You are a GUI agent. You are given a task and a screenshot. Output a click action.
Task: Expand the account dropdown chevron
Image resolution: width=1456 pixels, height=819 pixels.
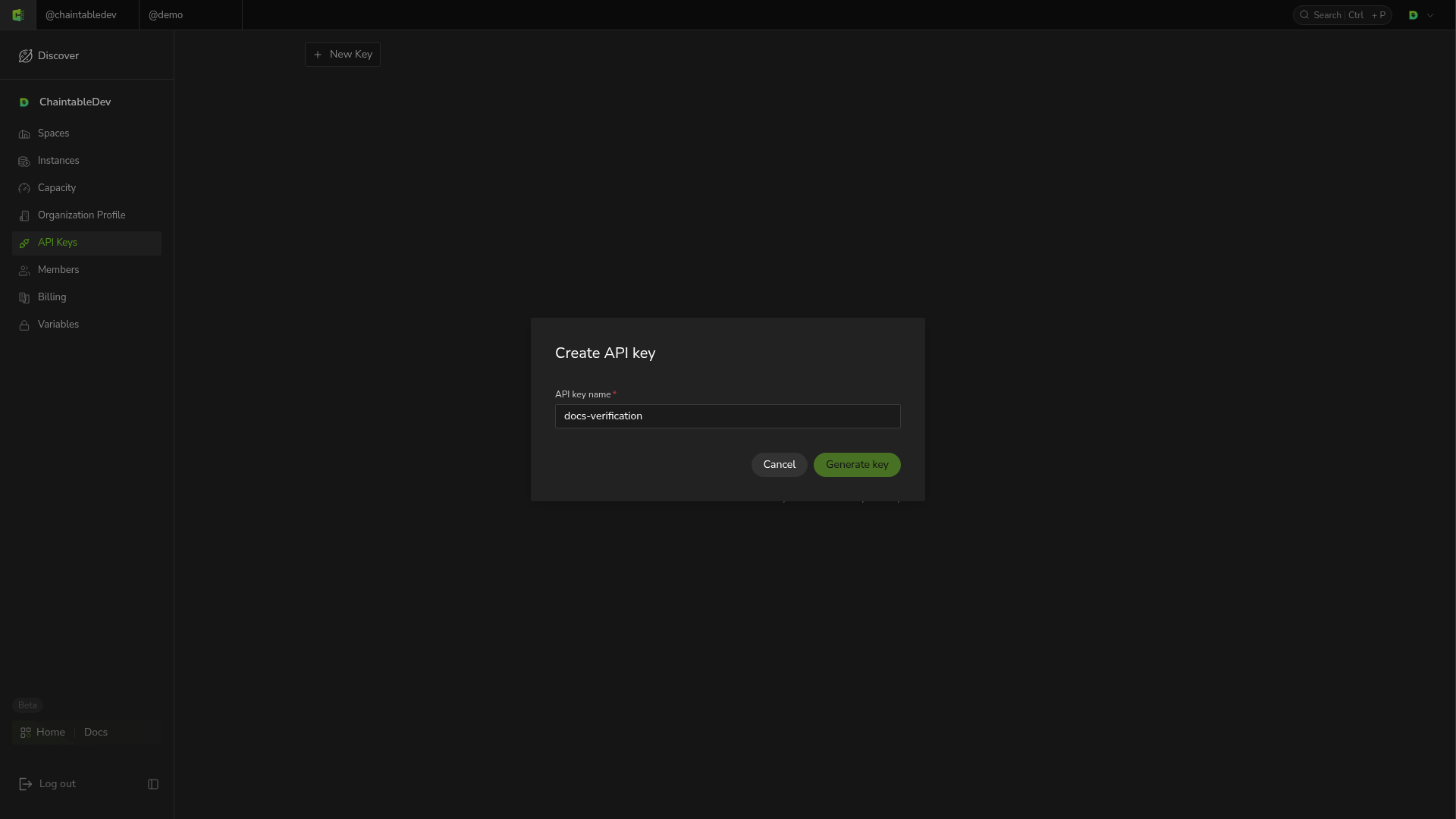click(x=1430, y=15)
